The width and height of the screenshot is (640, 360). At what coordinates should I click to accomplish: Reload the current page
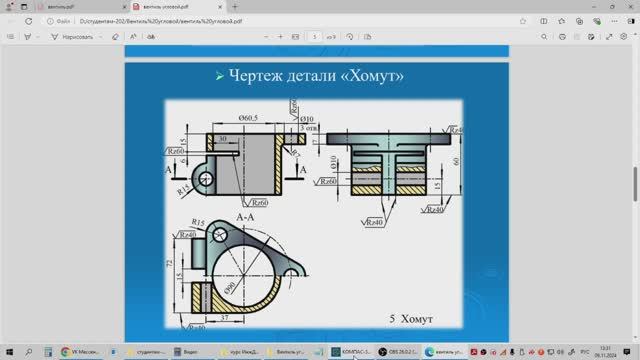click(28, 21)
